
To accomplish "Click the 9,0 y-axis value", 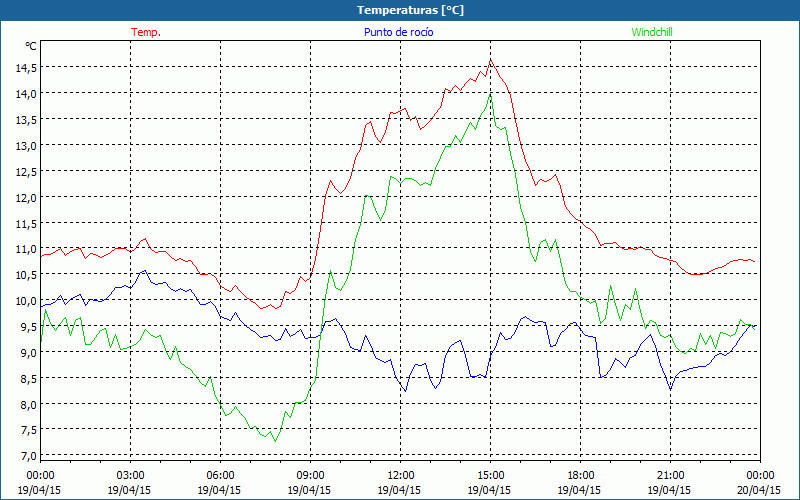I will [28, 353].
